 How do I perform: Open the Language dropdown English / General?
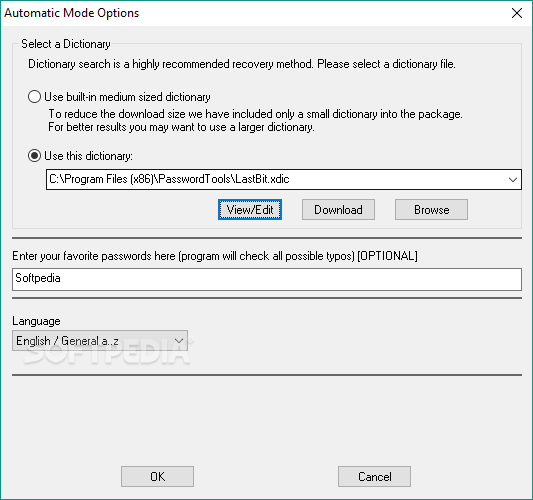click(100, 341)
